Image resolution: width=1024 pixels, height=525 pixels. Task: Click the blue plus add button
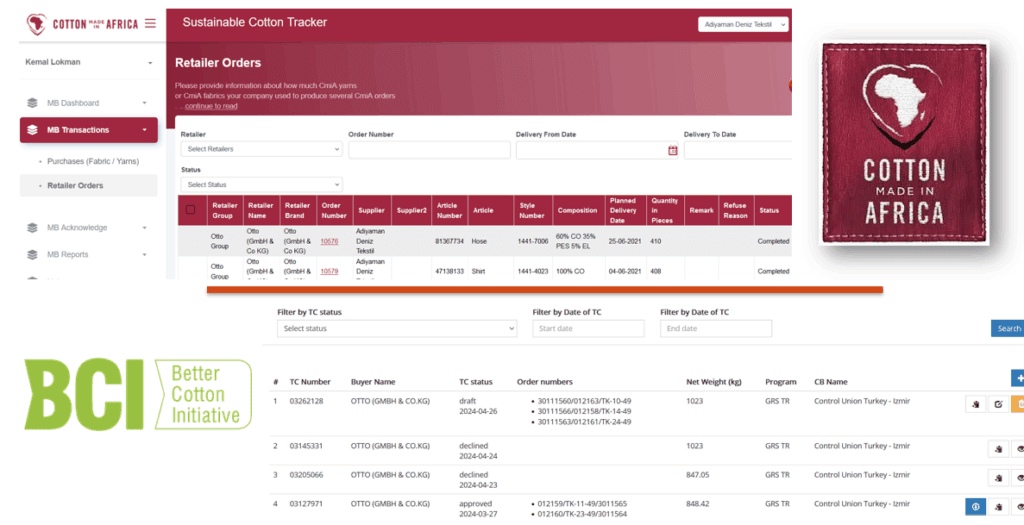(x=1018, y=378)
